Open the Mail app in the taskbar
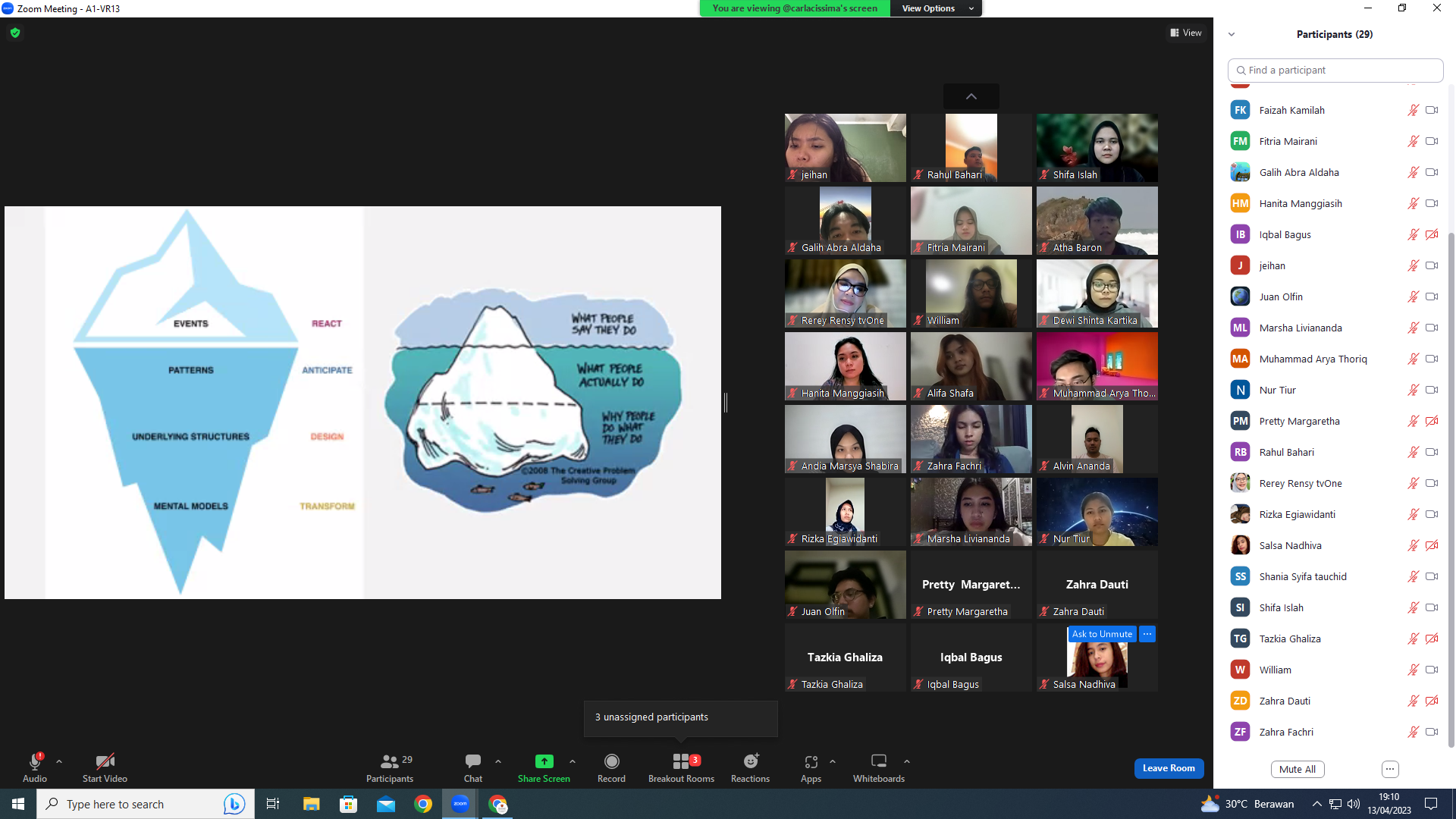 click(x=386, y=804)
